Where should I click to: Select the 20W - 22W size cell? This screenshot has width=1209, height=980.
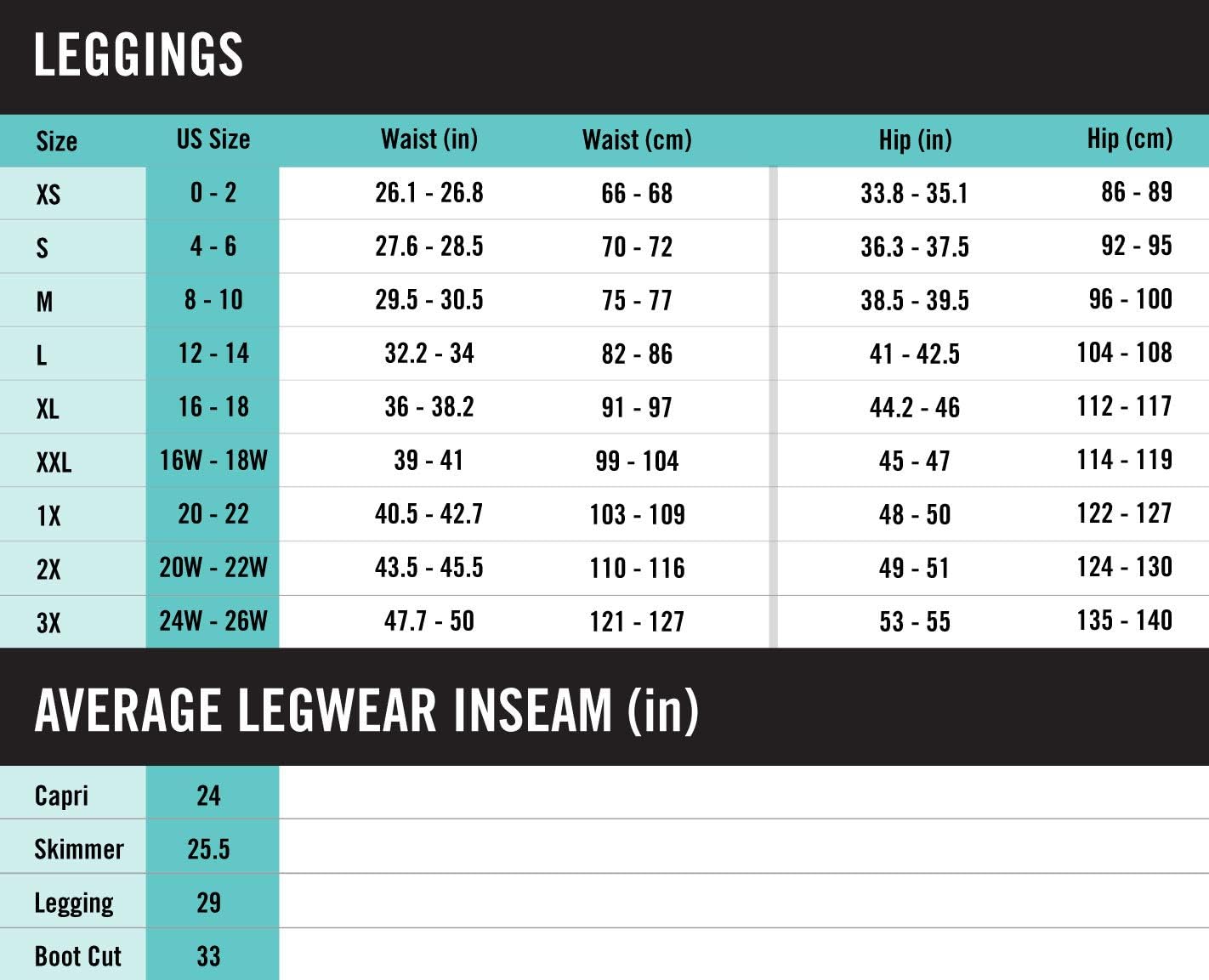[213, 568]
